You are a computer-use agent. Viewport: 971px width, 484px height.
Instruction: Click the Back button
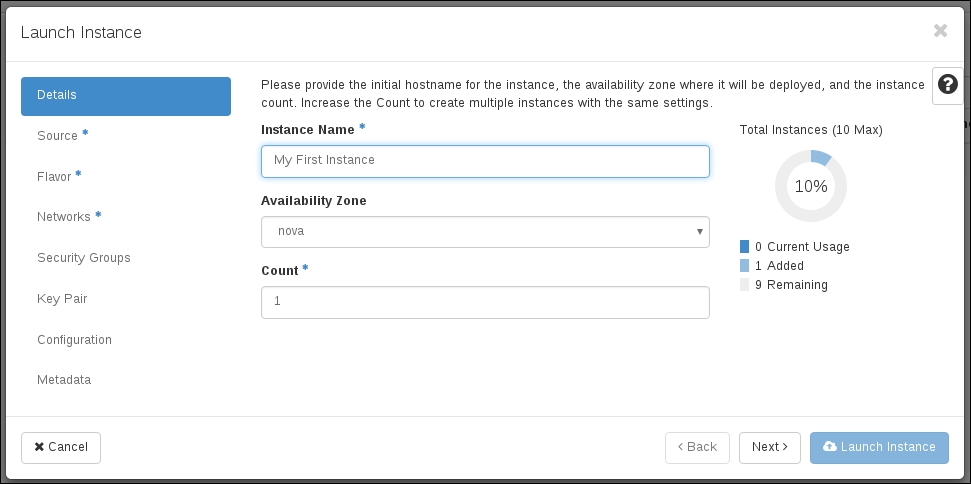(x=697, y=447)
